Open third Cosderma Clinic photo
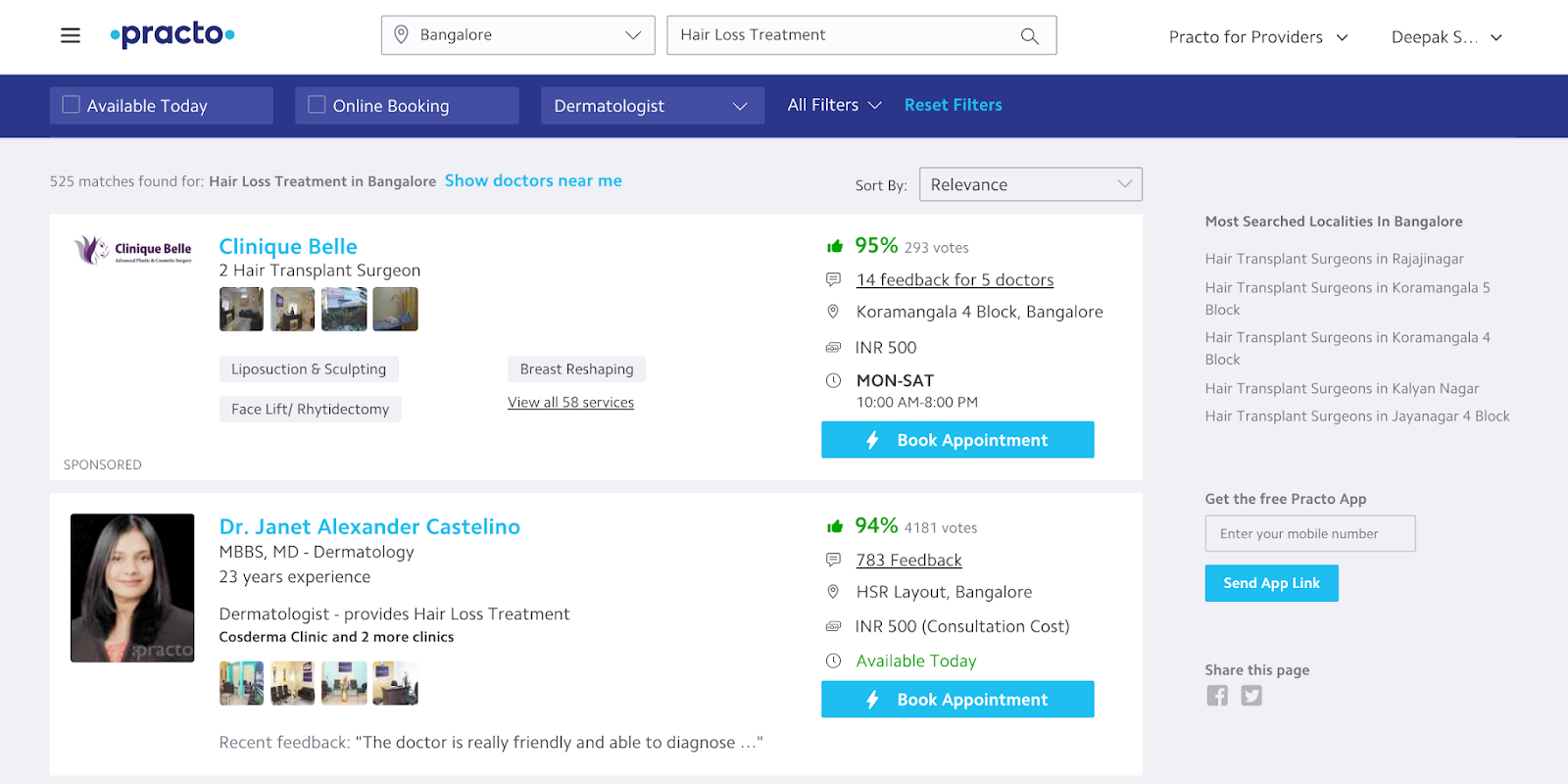 pyautogui.click(x=344, y=683)
